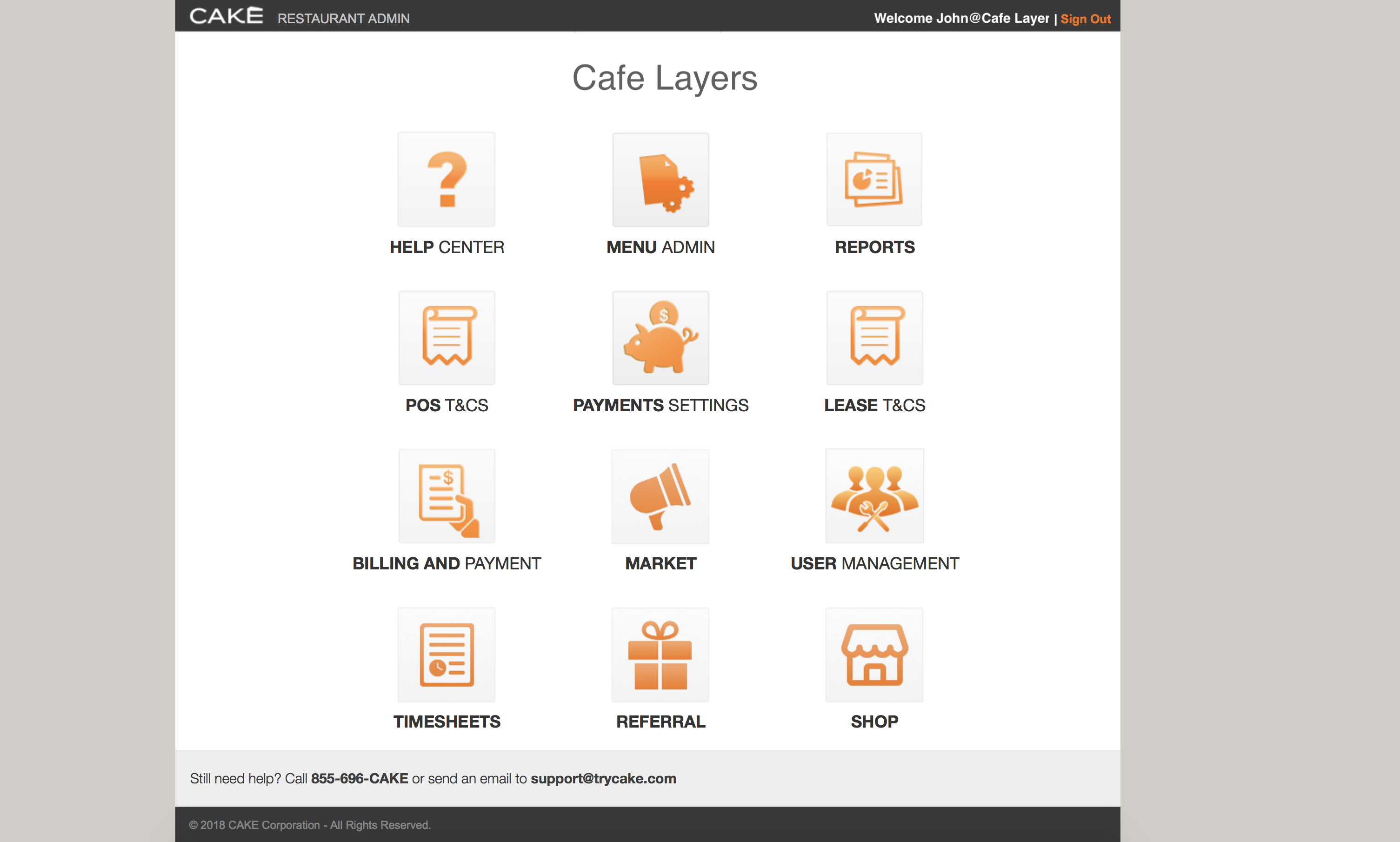Screen dimensions: 1400x842
Task: Click the 855-696-CAKE phone number
Action: click(x=359, y=778)
